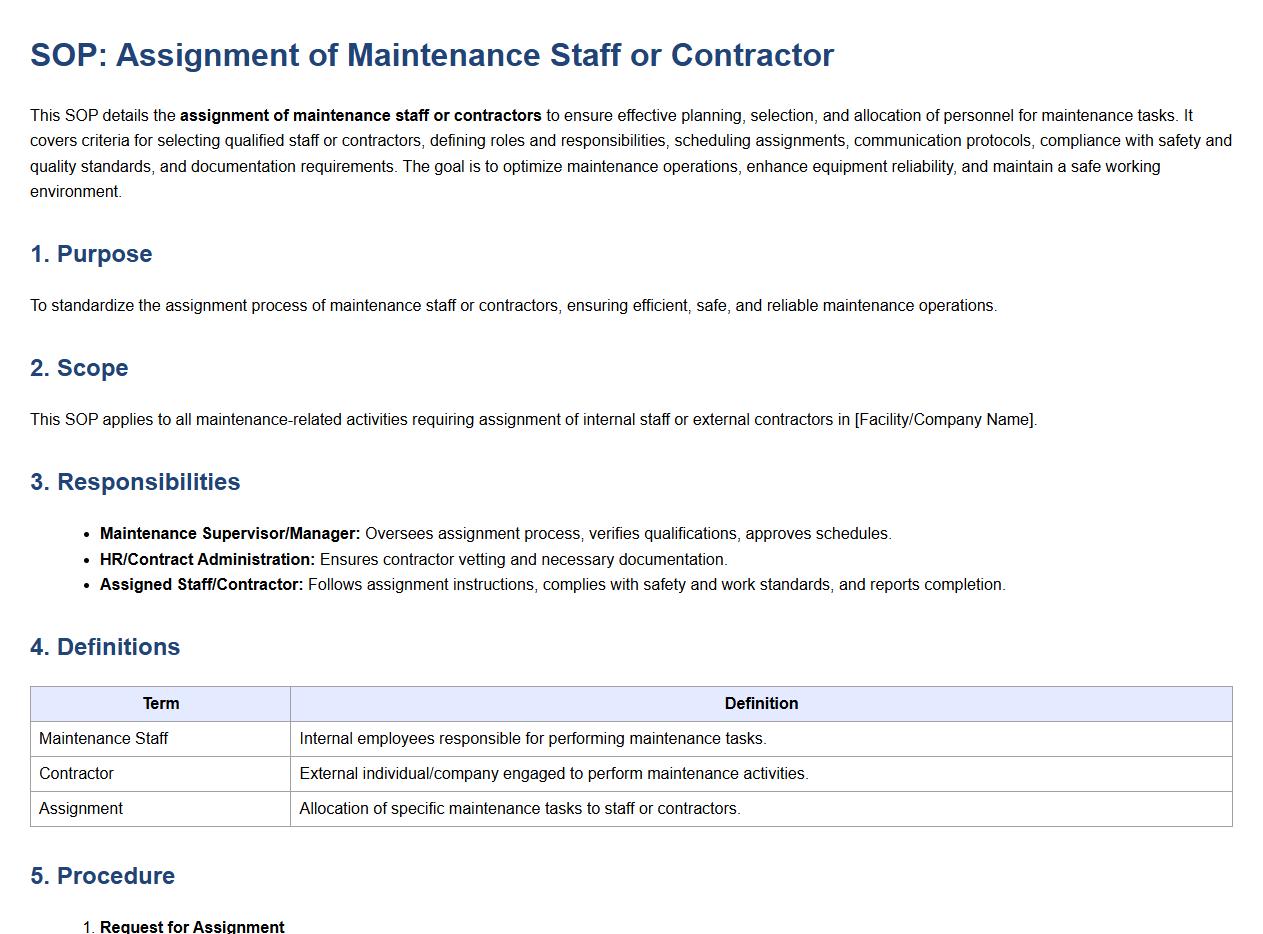Click the 'Request for Assignment' list item
1263x934 pixels.
192,926
